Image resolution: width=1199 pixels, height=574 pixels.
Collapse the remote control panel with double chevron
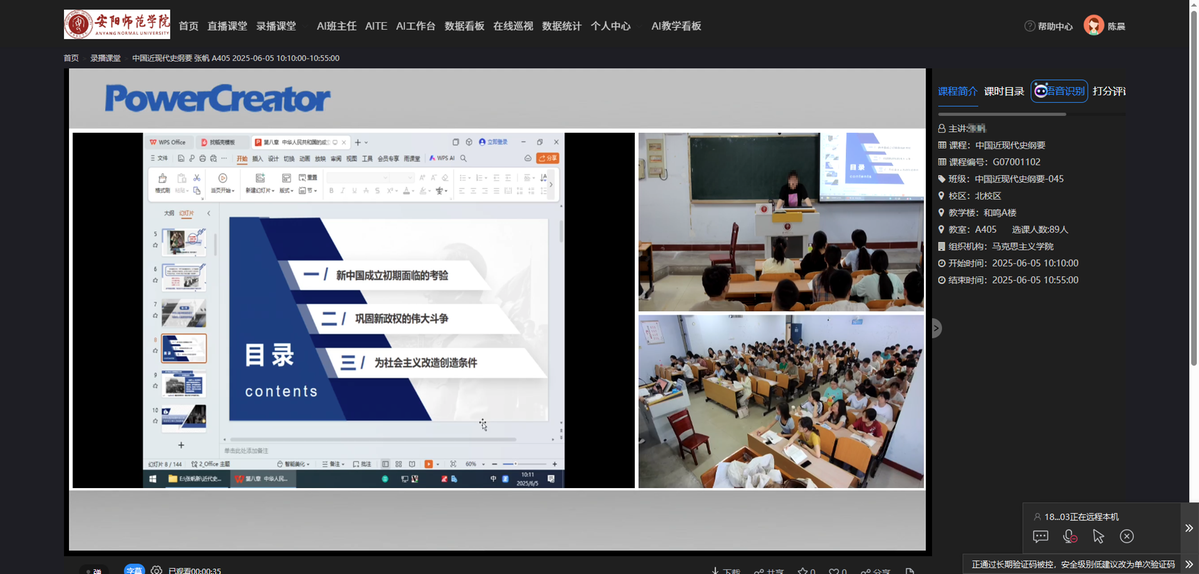click(x=1189, y=528)
